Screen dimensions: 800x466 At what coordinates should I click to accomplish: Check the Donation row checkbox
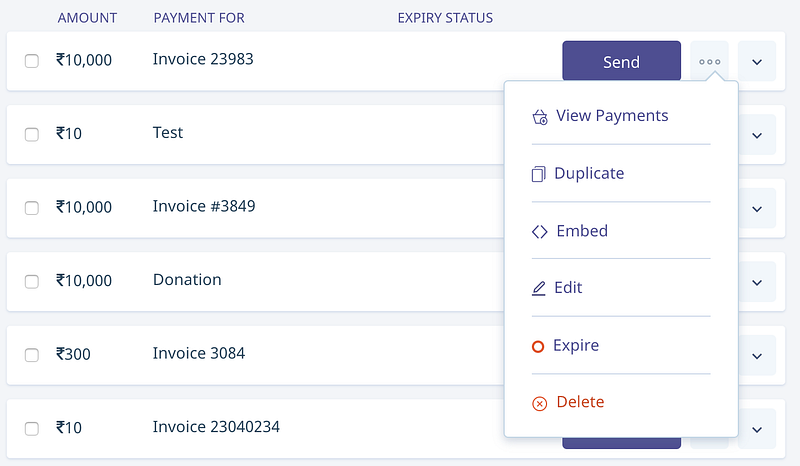coord(32,281)
